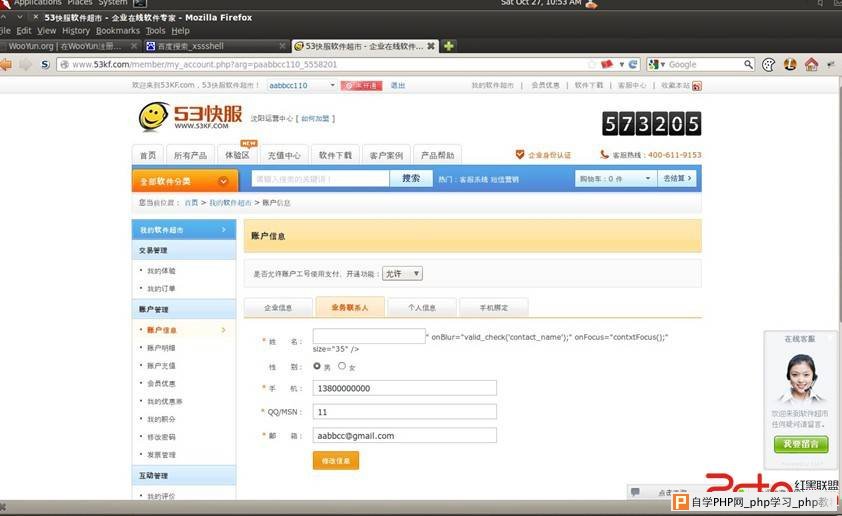Click the 去结算 checkout button
Viewport: 842px width, 516px height.
[677, 179]
